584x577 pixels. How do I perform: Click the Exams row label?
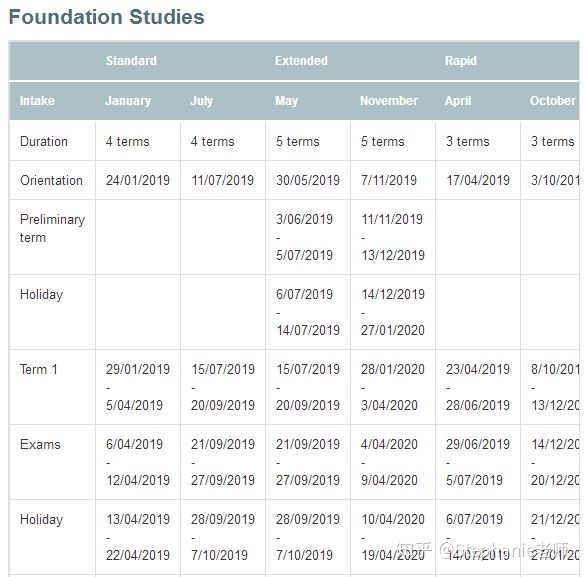click(40, 444)
